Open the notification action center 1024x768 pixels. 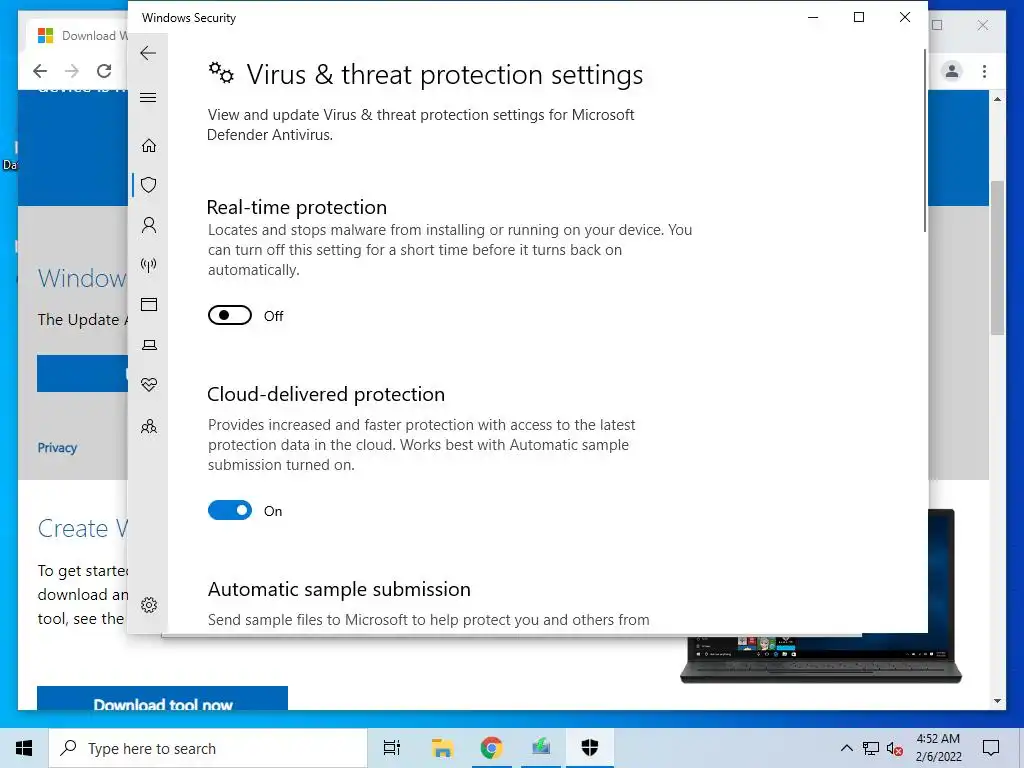991,748
